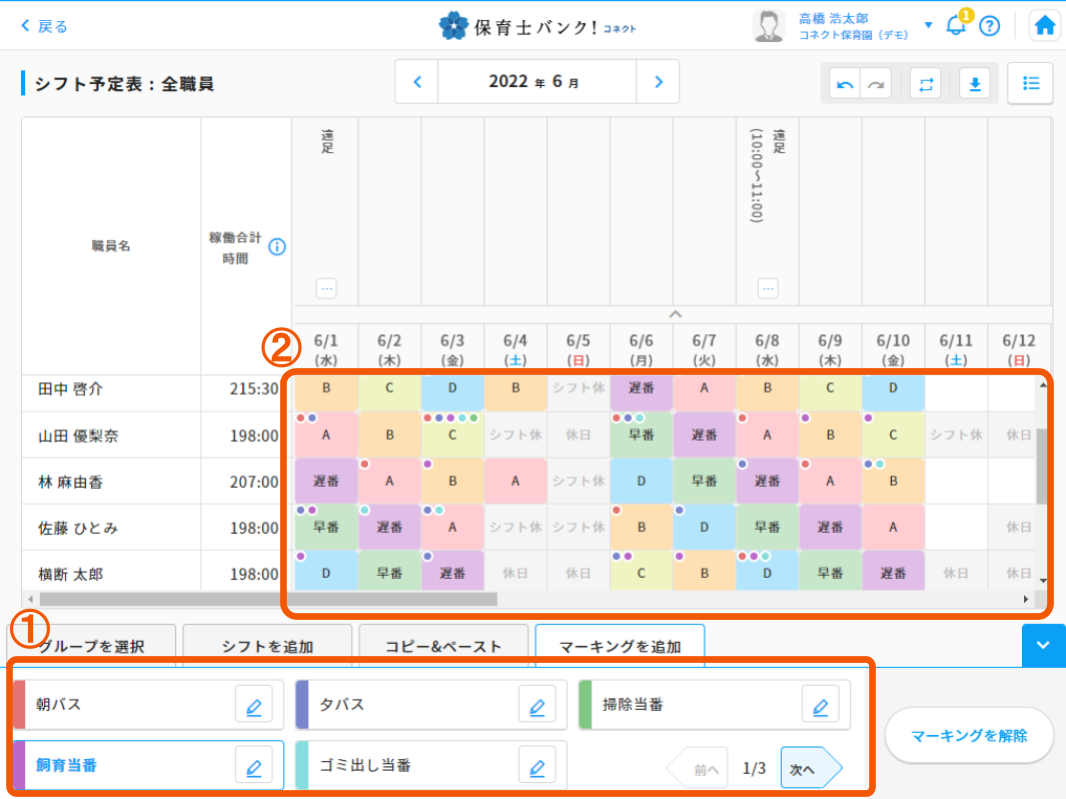The image size is (1066, 799).
Task: Go to home via house icon
Action: click(1045, 26)
